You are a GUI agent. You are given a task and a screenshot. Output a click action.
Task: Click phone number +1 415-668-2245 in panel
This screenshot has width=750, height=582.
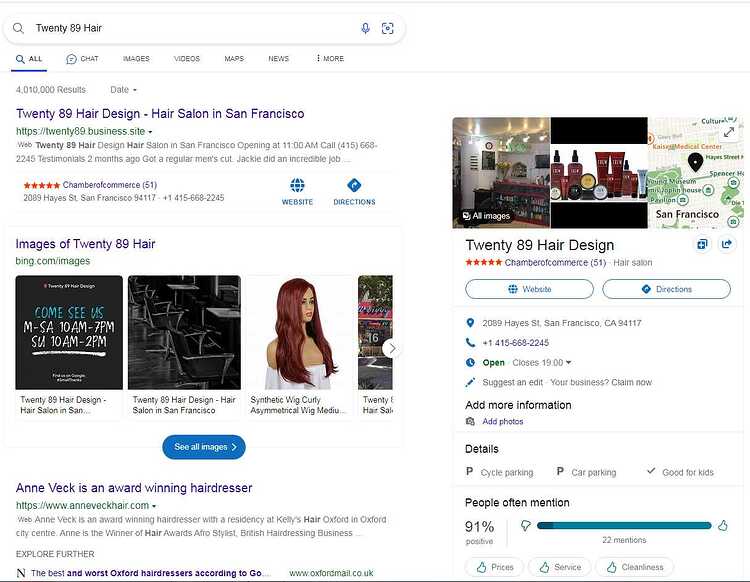pyautogui.click(x=516, y=343)
